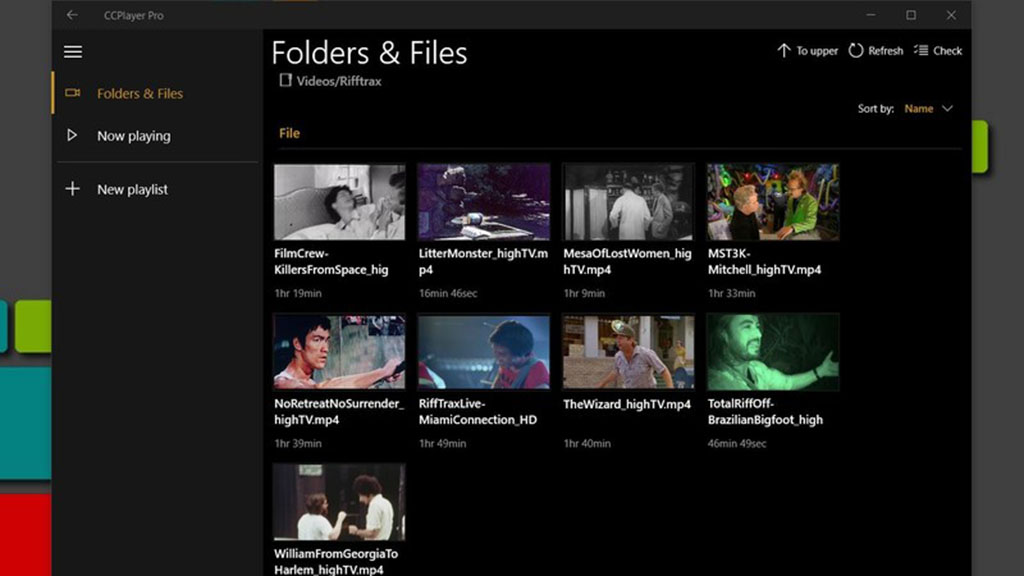
Task: Click the chevron next to Name
Action: pos(947,108)
